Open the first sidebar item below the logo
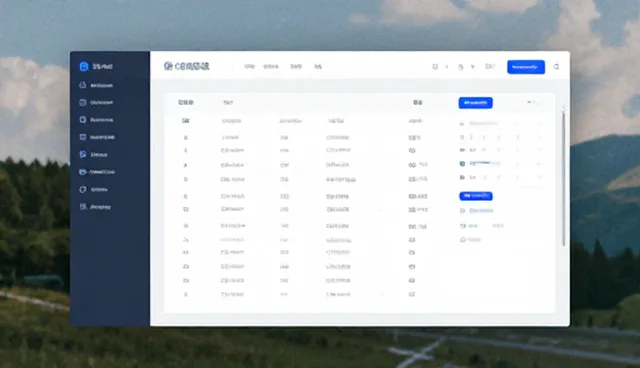The image size is (640, 368). pyautogui.click(x=96, y=85)
